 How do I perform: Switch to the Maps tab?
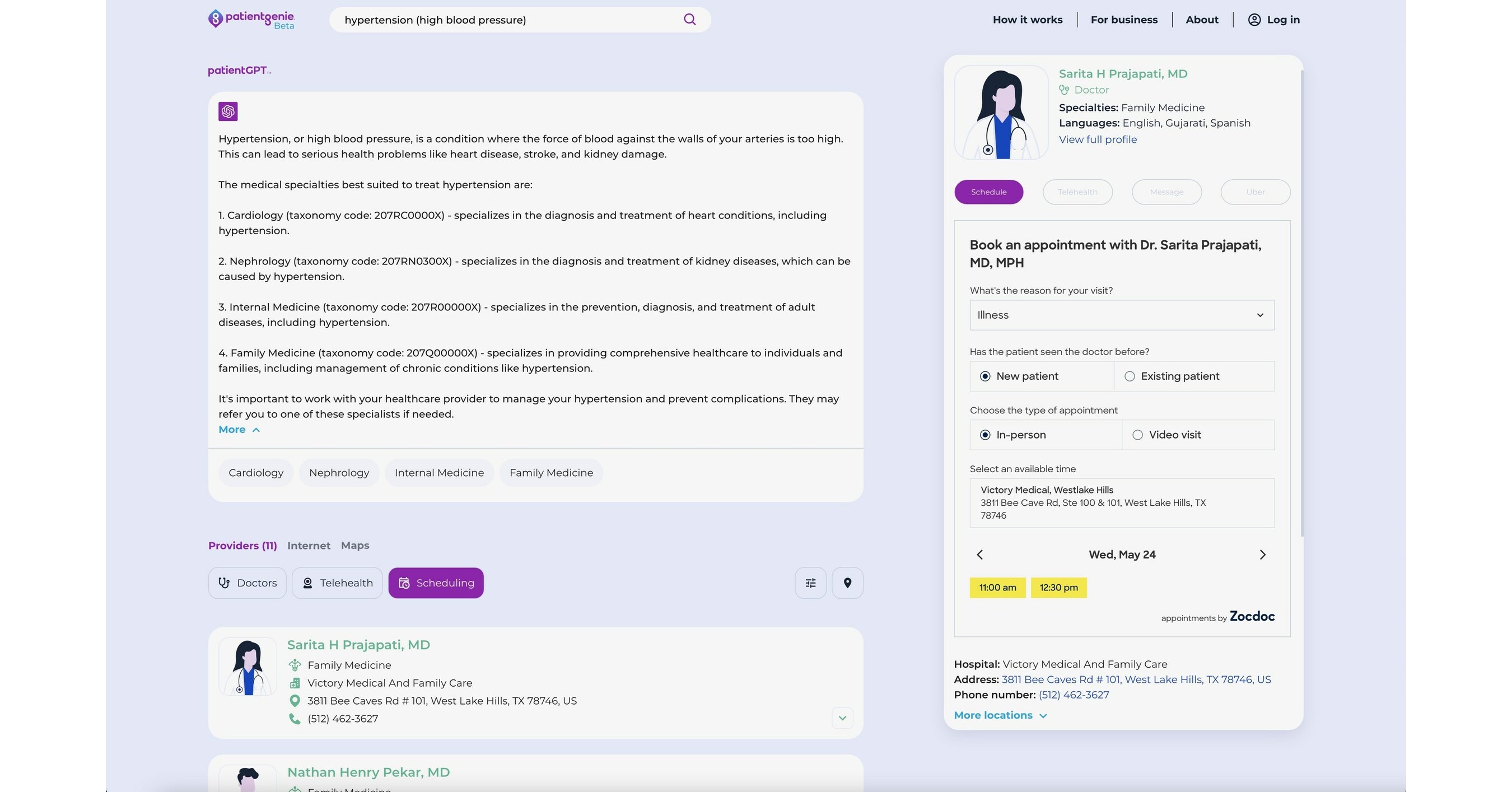click(354, 546)
